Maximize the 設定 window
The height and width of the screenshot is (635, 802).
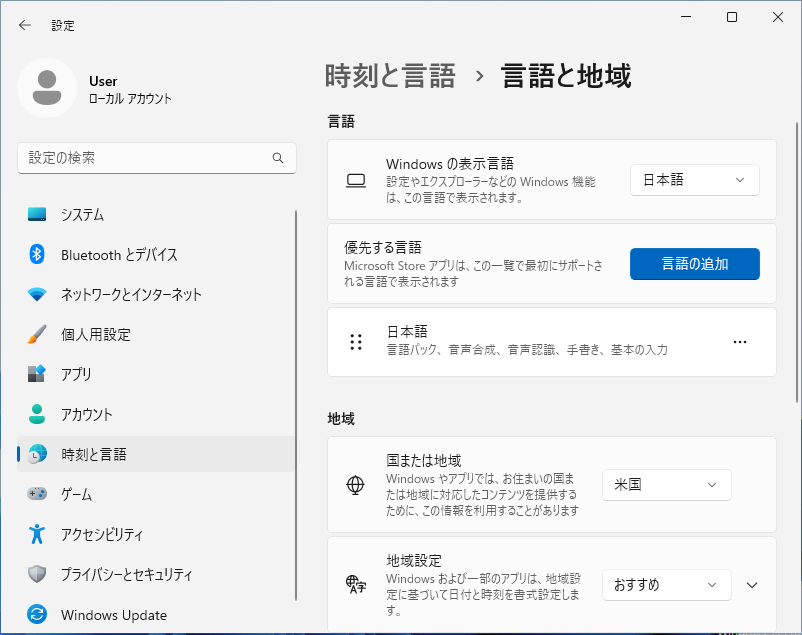point(732,17)
